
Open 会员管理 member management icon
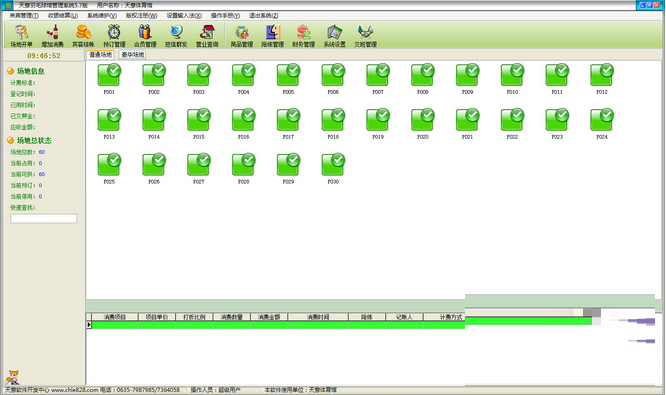pos(145,36)
